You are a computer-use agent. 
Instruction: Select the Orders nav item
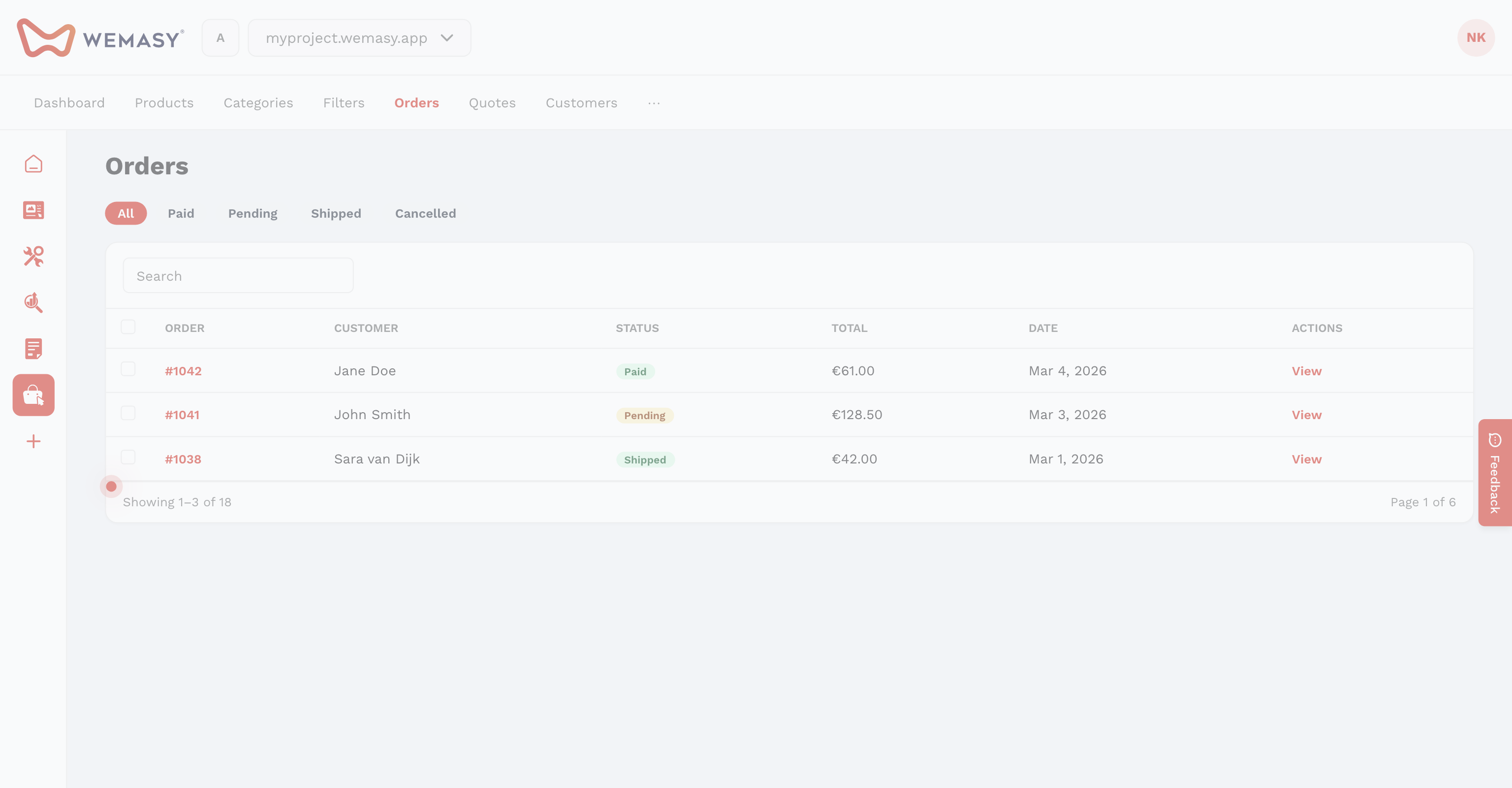[417, 103]
